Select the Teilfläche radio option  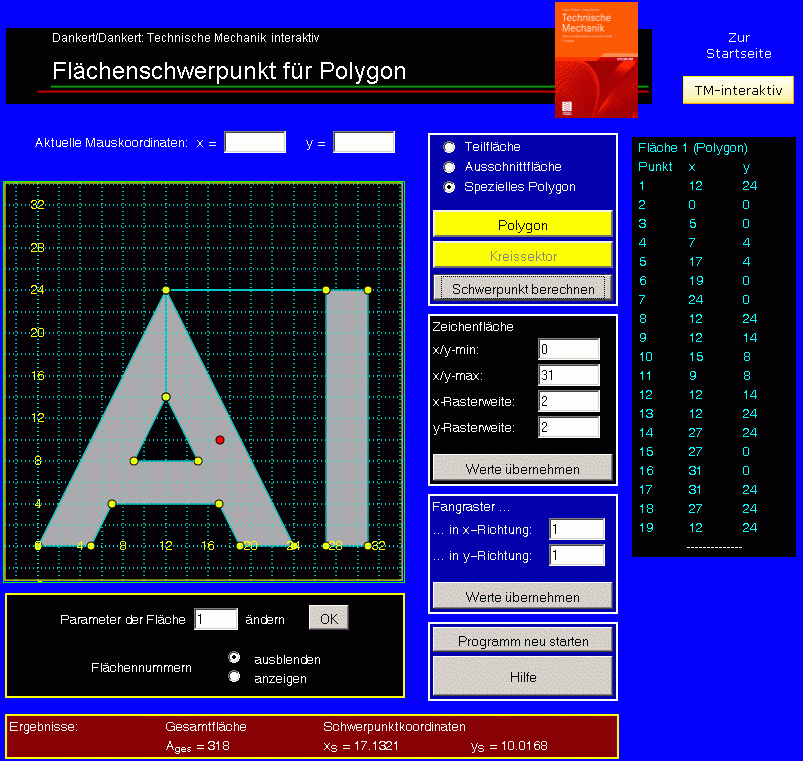[449, 147]
